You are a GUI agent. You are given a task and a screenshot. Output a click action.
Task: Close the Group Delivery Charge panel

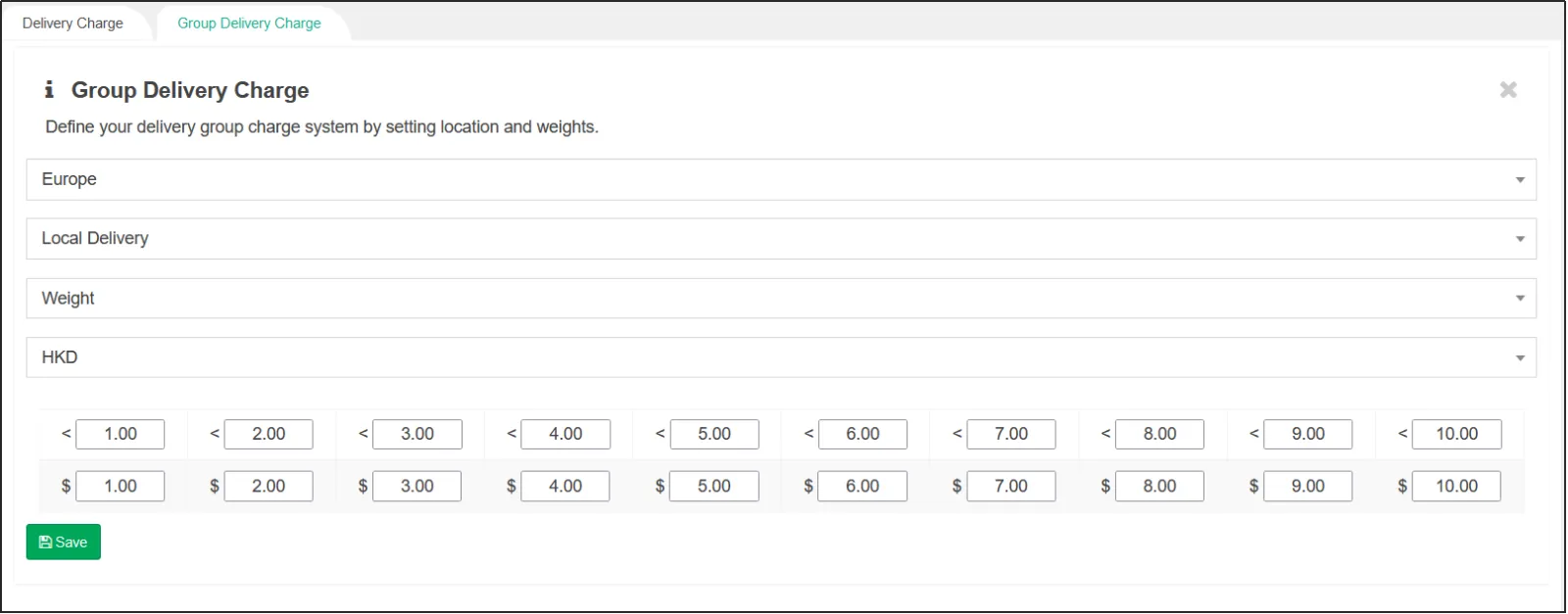(1508, 90)
